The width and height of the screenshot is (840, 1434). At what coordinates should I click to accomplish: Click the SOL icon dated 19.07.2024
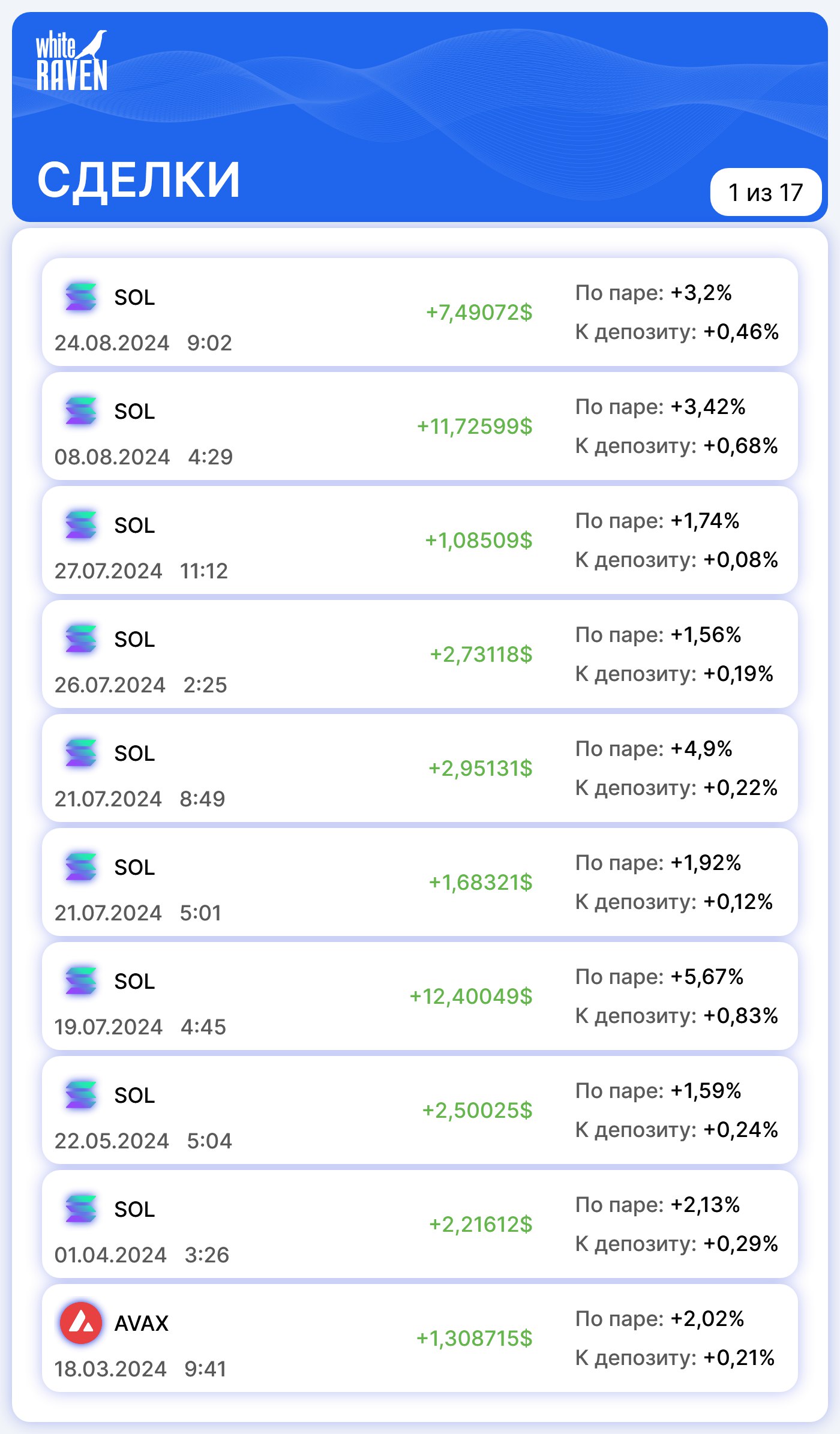tap(81, 980)
